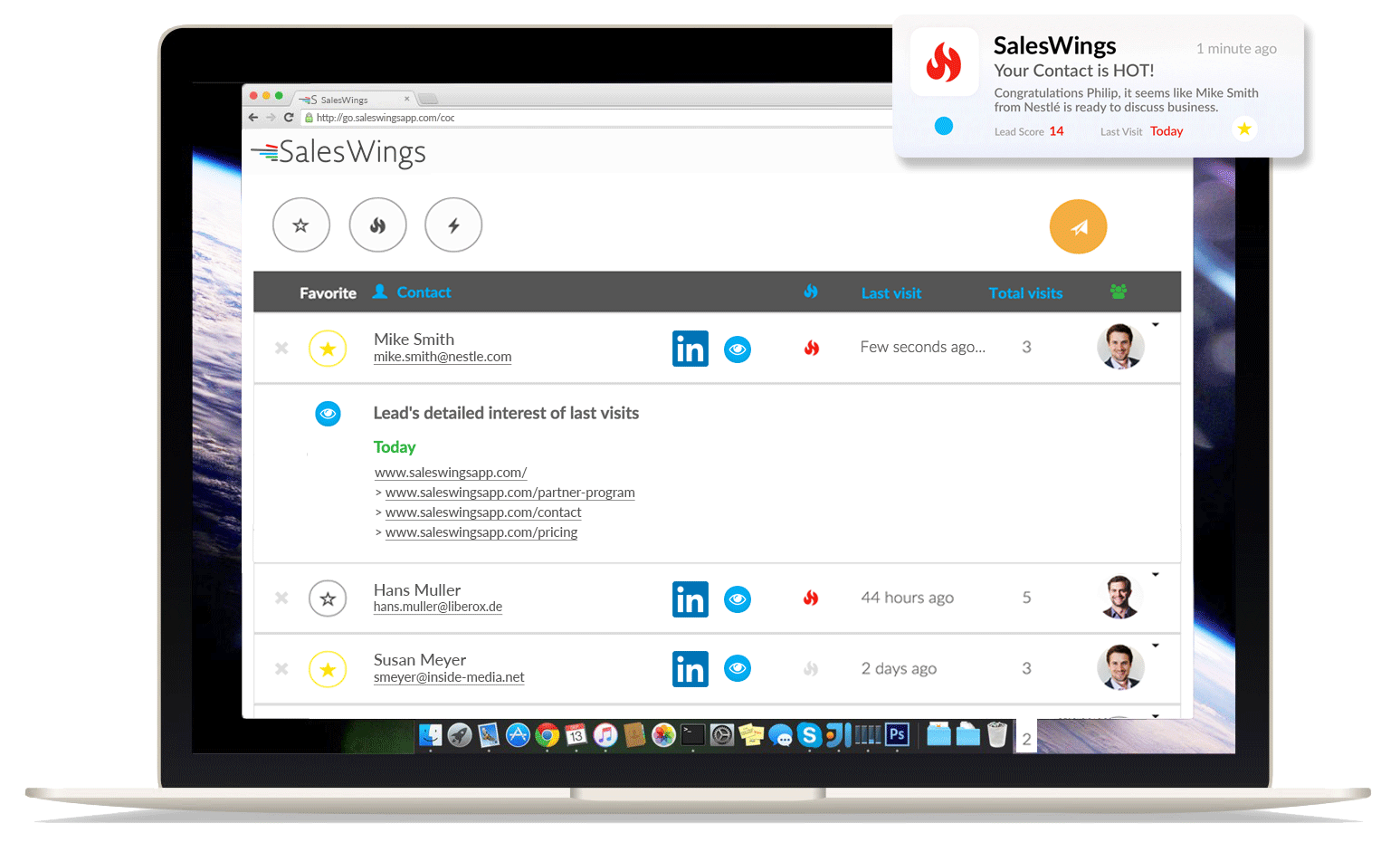Unfavorite Susan Meyer via yellow star
This screenshot has height=852, width=1400.
click(x=328, y=669)
